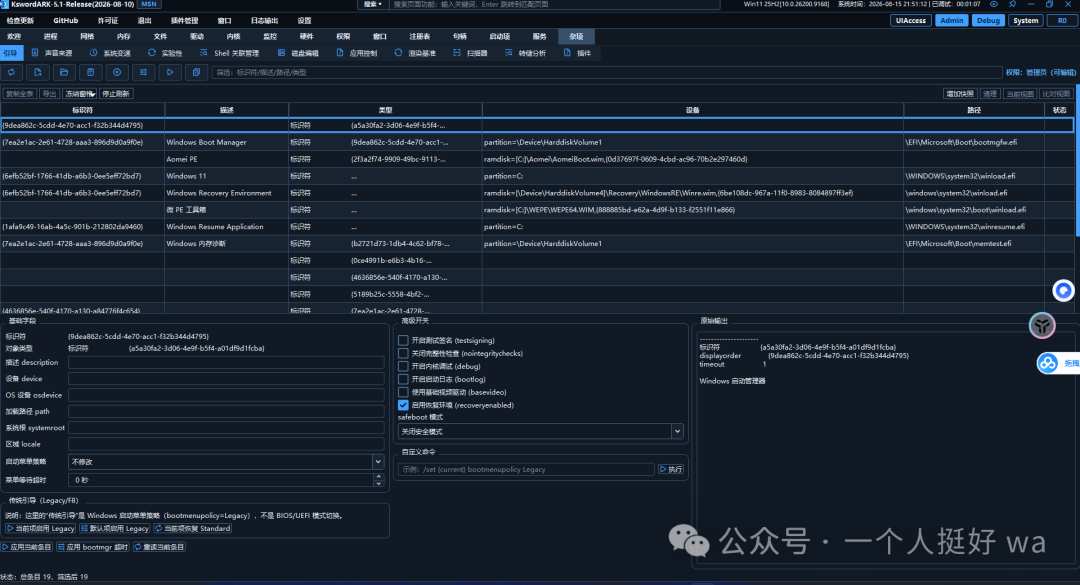Image resolution: width=1080 pixels, height=585 pixels.
Task: Click the filter input field in the toolbar
Action: (606, 72)
